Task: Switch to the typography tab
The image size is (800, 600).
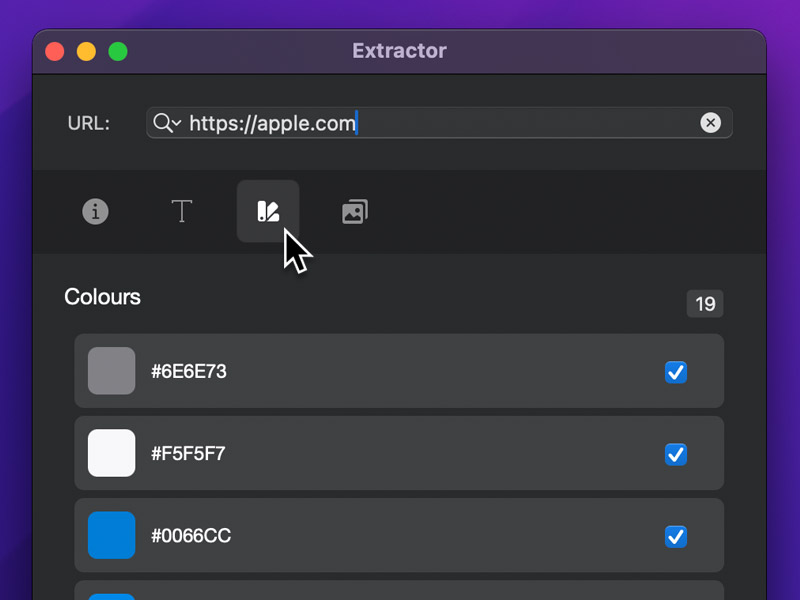Action: coord(182,212)
